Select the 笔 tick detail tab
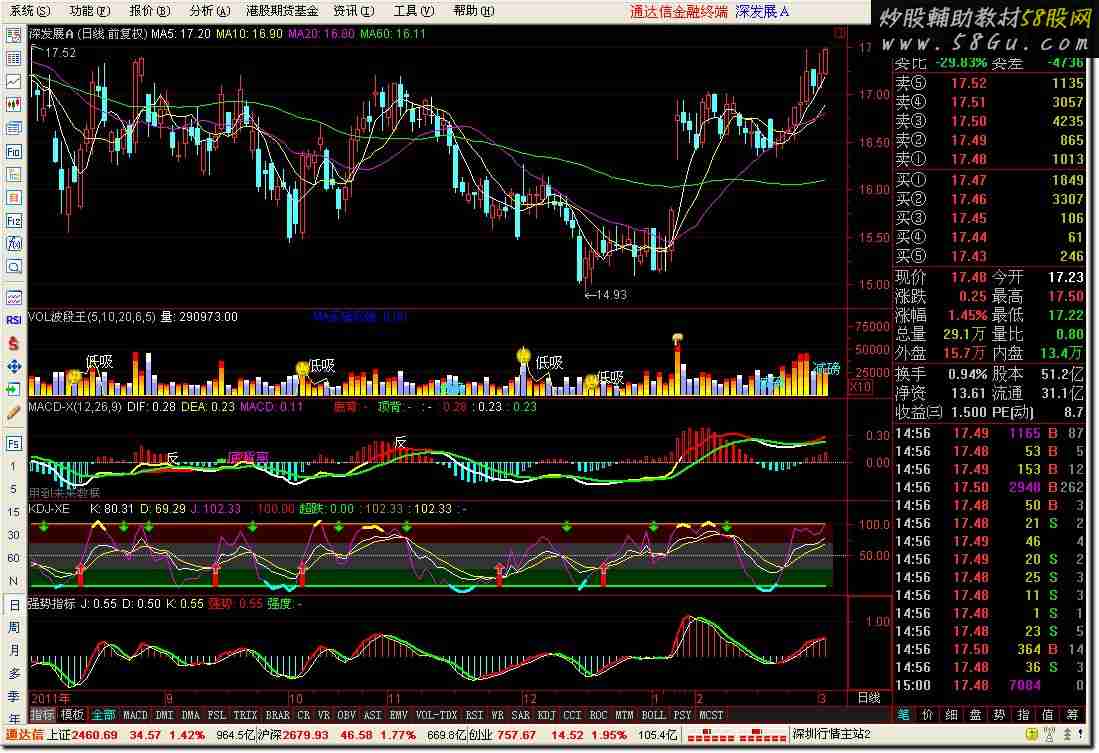 point(903,715)
